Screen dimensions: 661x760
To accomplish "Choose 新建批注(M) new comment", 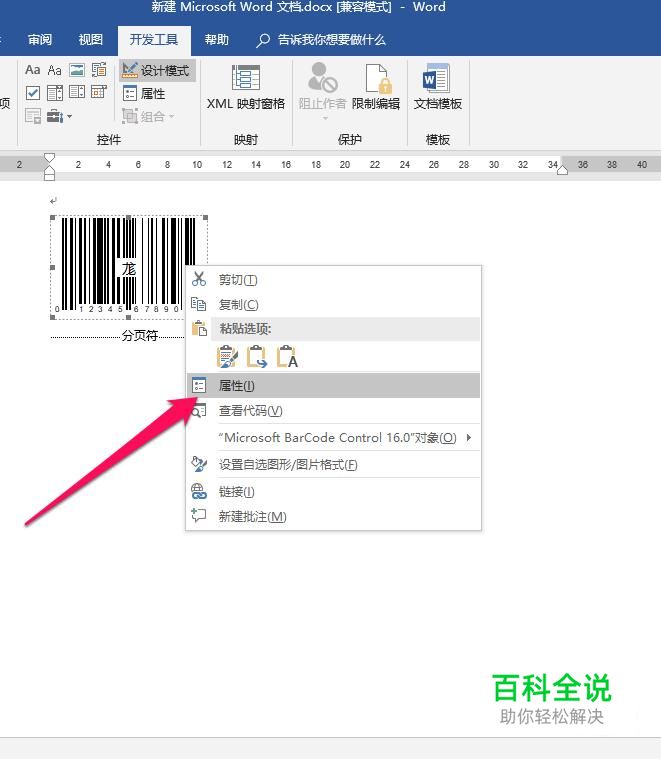I will pos(333,516).
